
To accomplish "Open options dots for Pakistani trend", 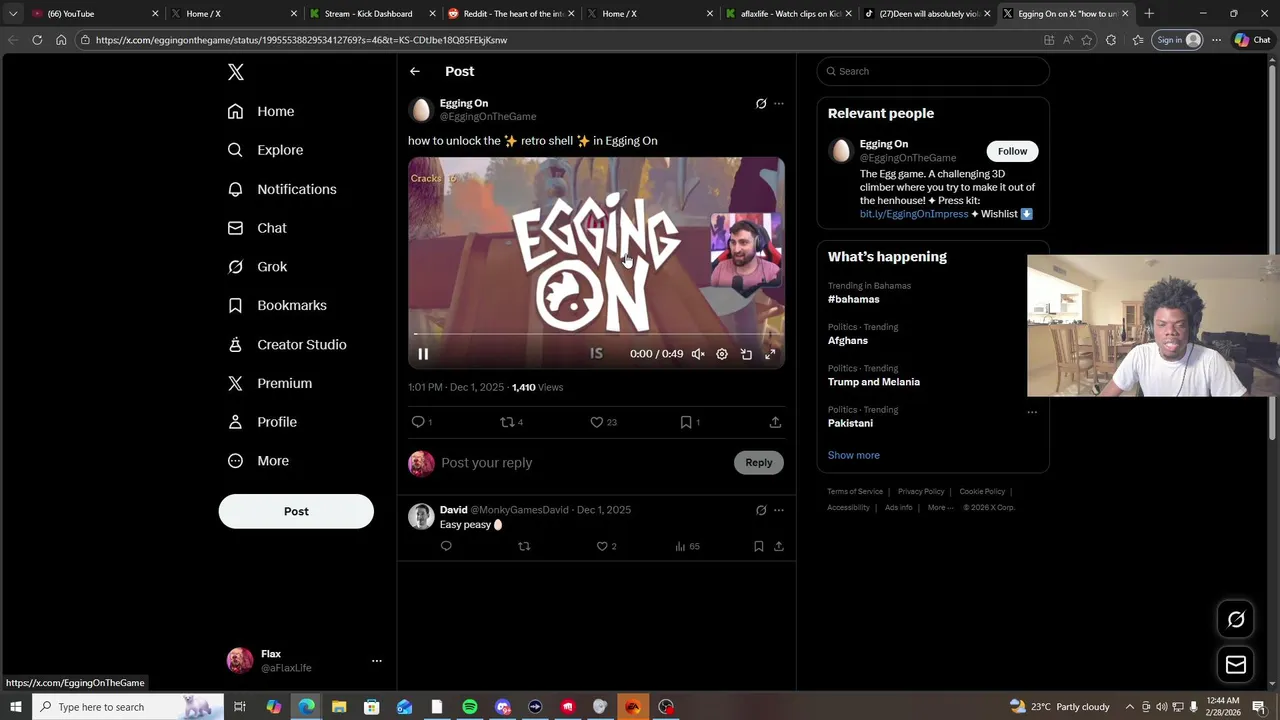I will 1032,412.
